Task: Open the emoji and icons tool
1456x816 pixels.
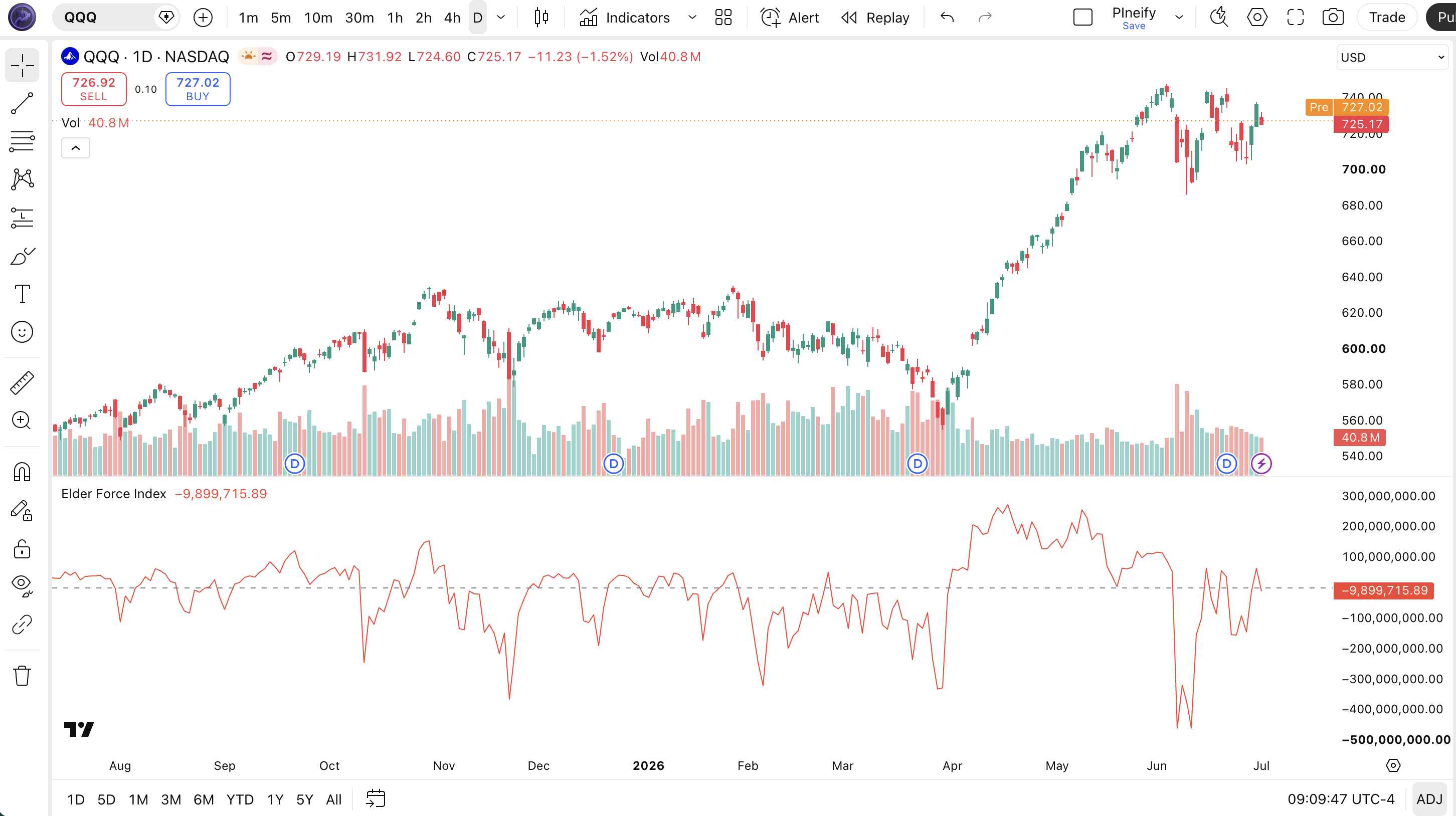Action: (x=22, y=332)
